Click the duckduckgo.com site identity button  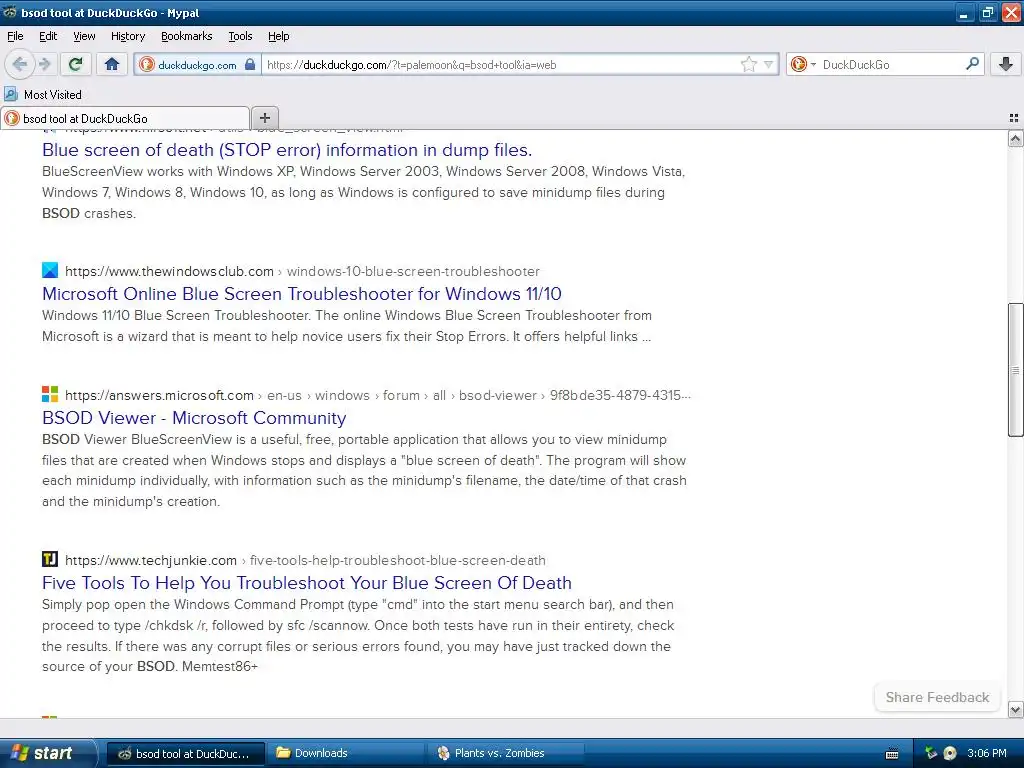[198, 65]
